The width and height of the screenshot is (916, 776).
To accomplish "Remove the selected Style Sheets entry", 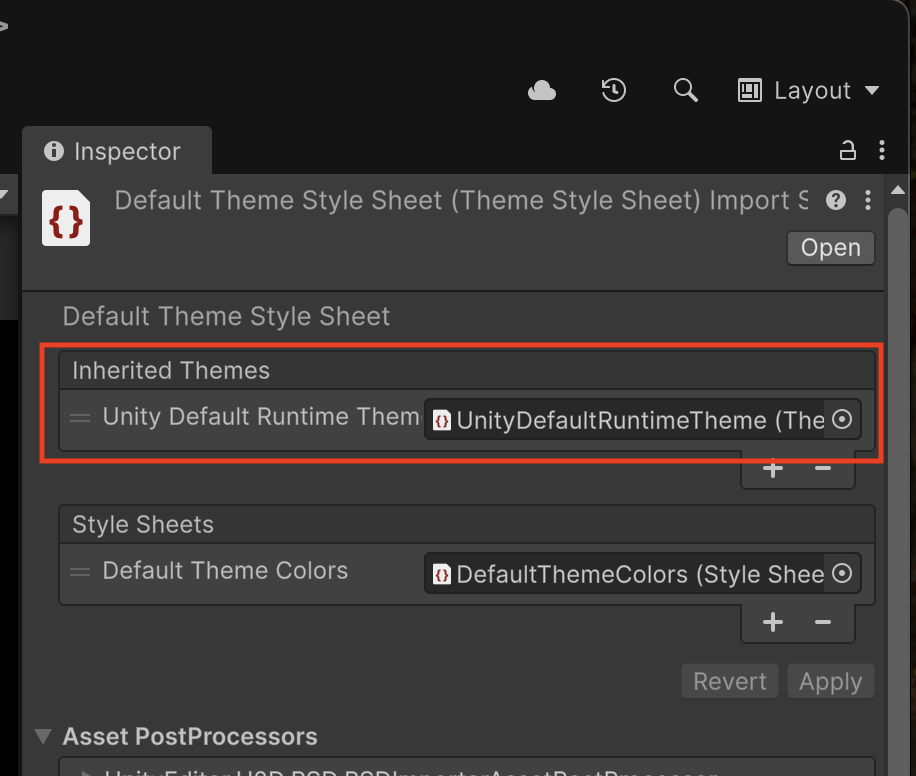I will click(x=823, y=623).
